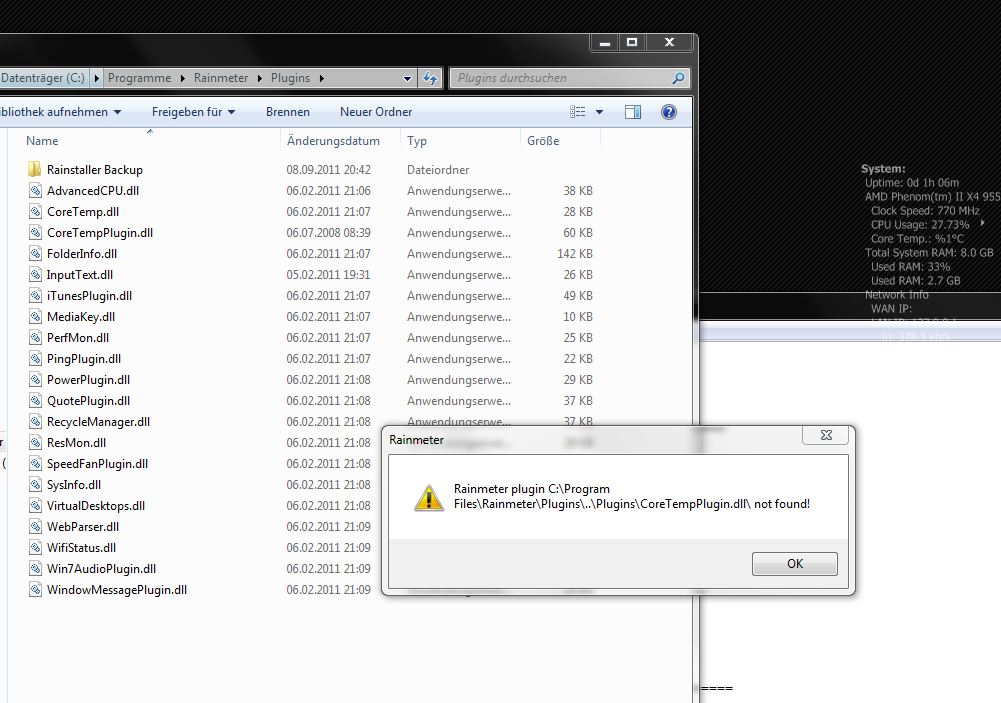Open 'Bibliothek aufnehmen' dropdown menu

[x=61, y=112]
